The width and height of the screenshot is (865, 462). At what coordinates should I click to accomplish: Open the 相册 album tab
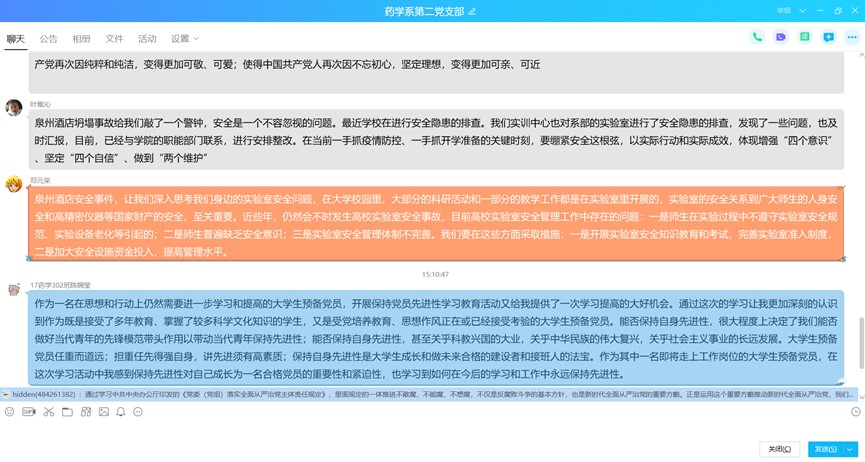(81, 39)
